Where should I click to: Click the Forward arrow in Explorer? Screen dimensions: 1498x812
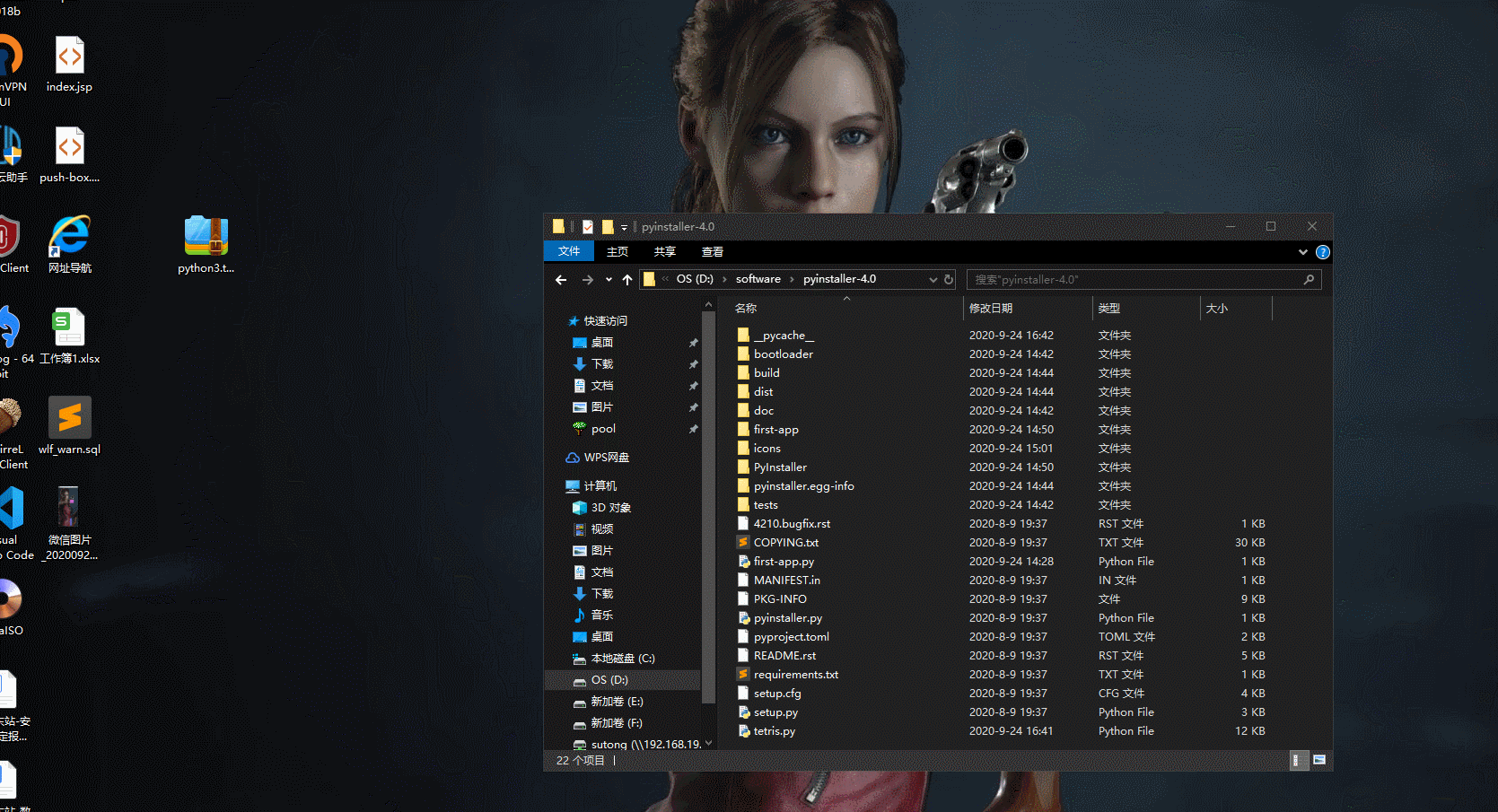(x=588, y=280)
